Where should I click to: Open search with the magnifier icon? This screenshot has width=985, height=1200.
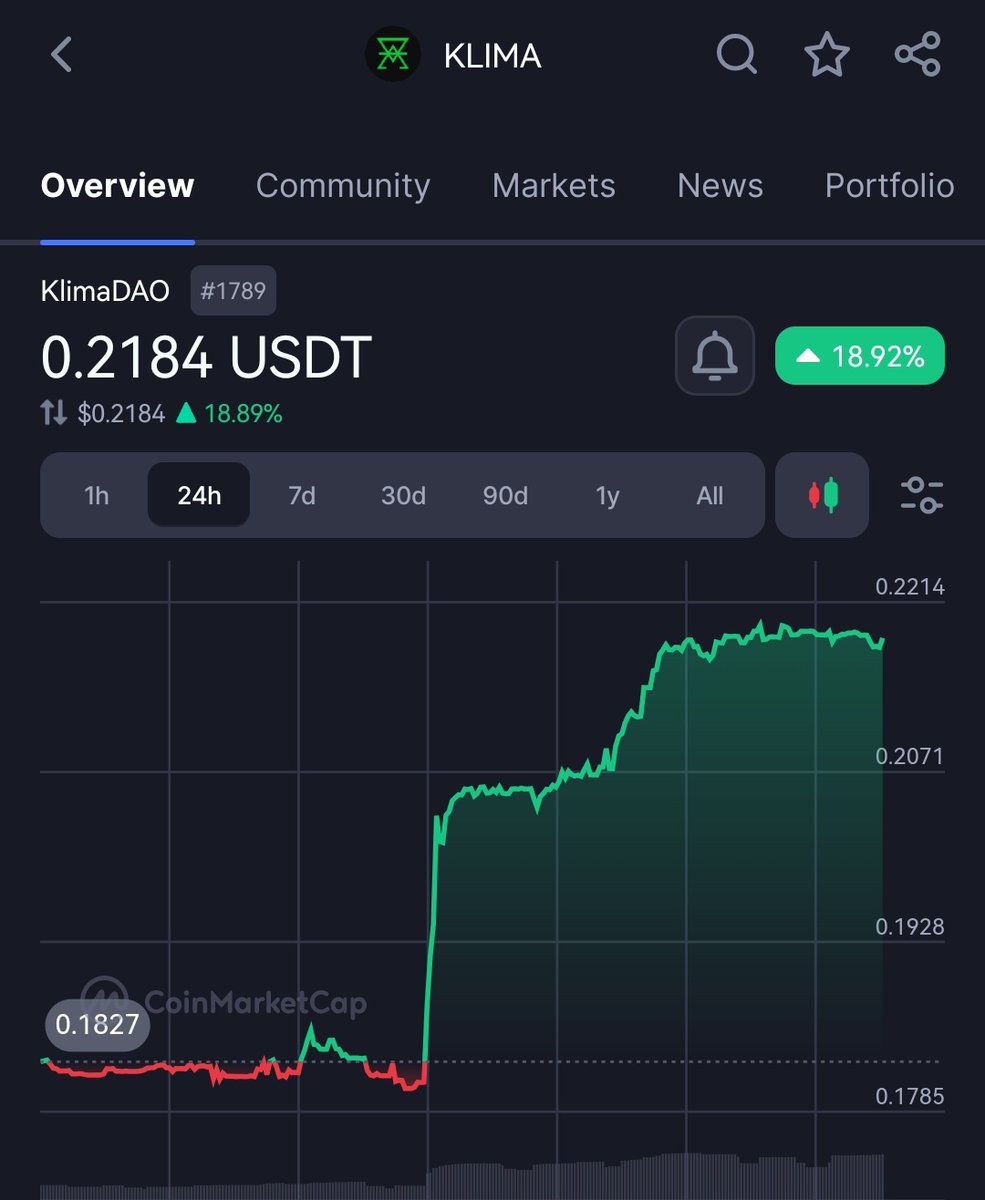(737, 55)
